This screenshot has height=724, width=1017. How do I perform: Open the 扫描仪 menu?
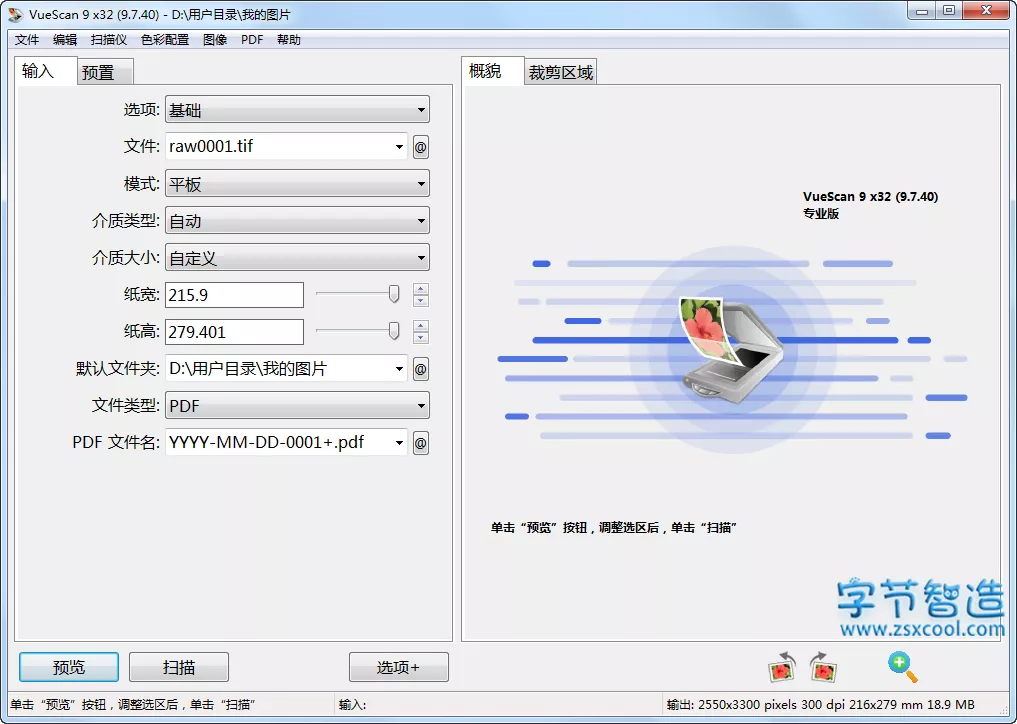pyautogui.click(x=109, y=40)
